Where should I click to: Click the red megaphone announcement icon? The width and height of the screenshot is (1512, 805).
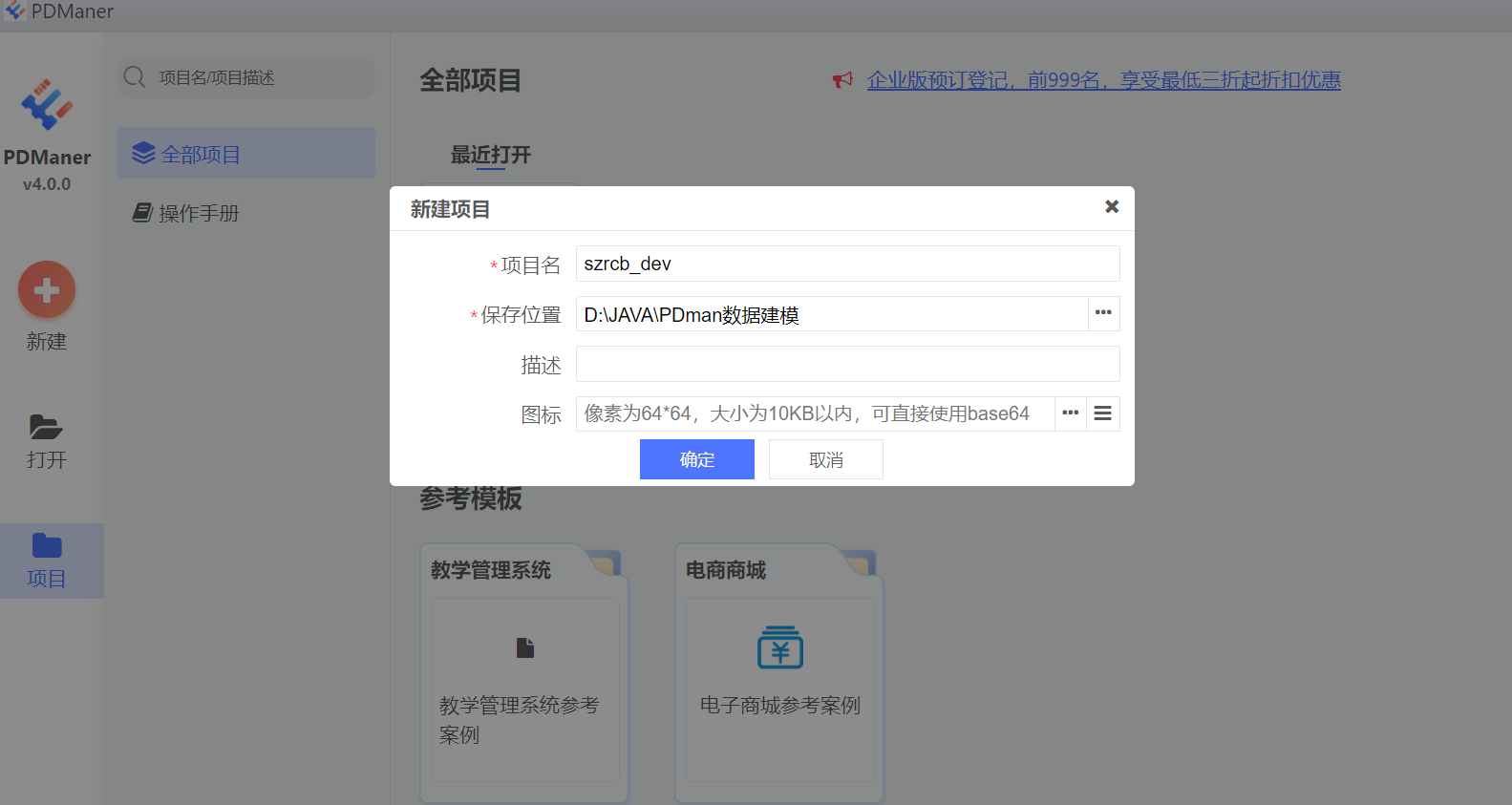pyautogui.click(x=842, y=80)
